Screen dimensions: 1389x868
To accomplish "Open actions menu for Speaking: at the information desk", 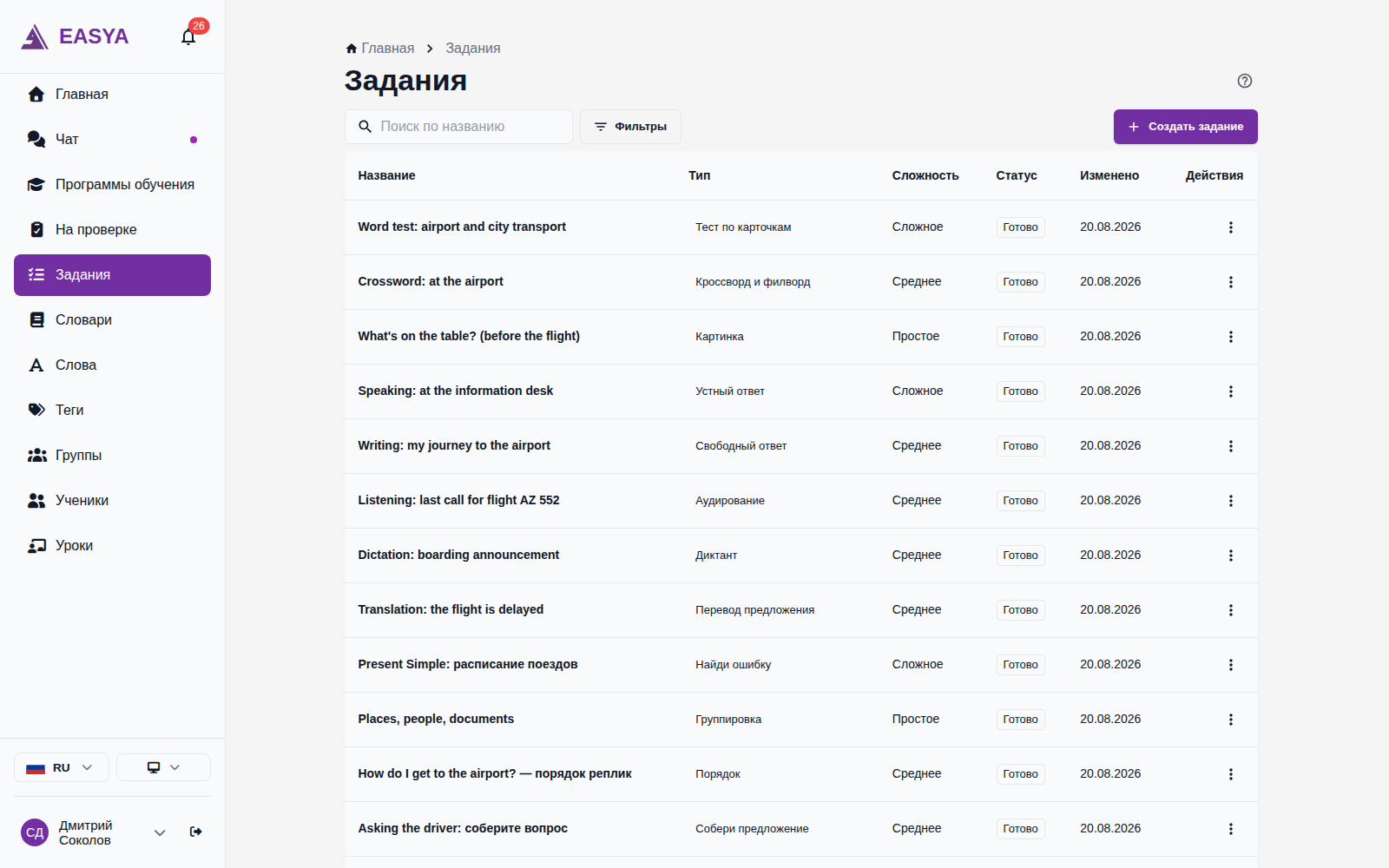I will 1230,391.
